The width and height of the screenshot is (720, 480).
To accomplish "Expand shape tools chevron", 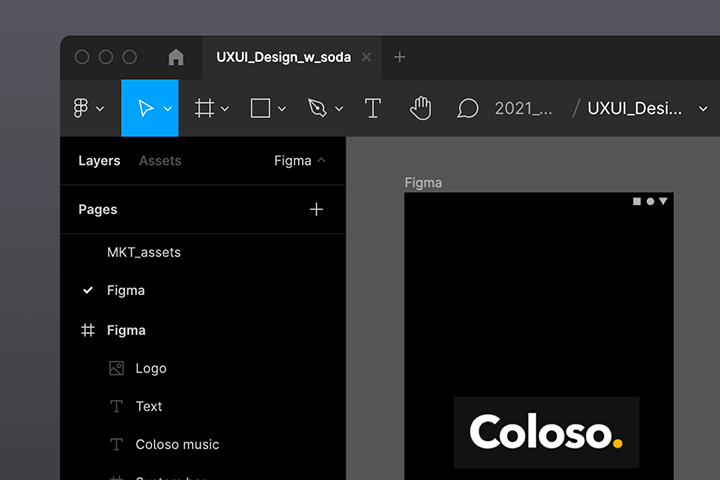I will (x=282, y=109).
